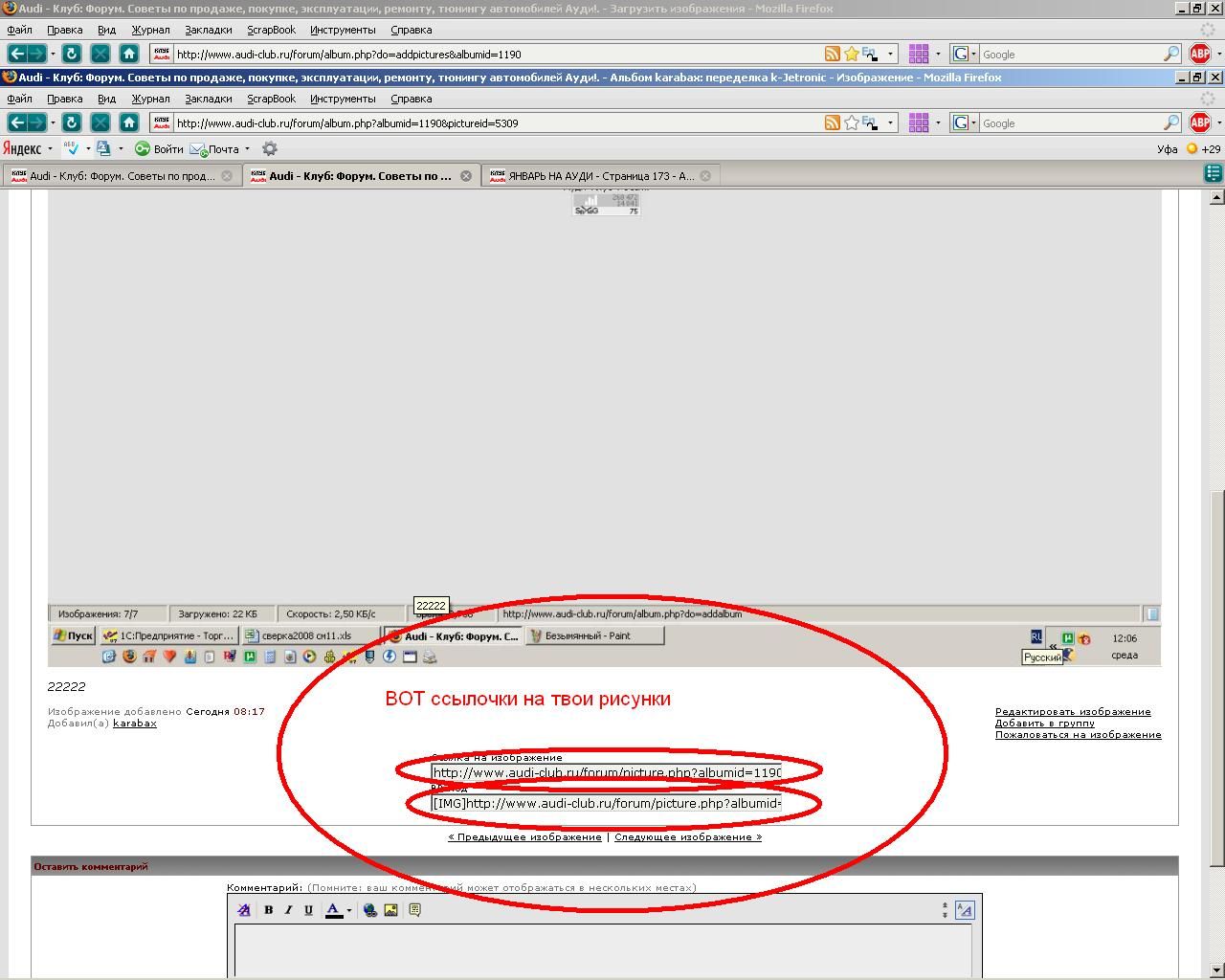The width and height of the screenshot is (1225, 980).
Task: Open Yandex toolbar settings gear
Action: tap(270, 148)
